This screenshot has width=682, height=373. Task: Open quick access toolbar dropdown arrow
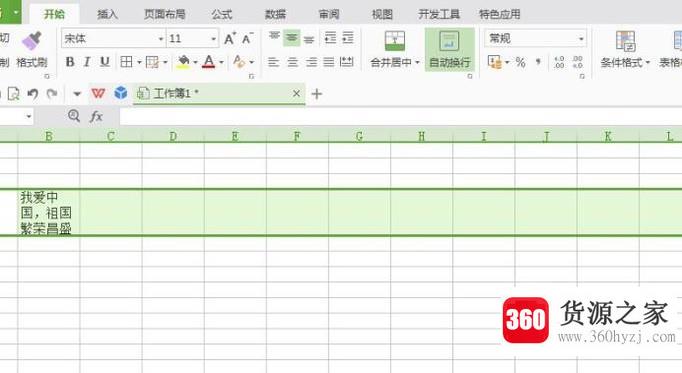[x=77, y=94]
